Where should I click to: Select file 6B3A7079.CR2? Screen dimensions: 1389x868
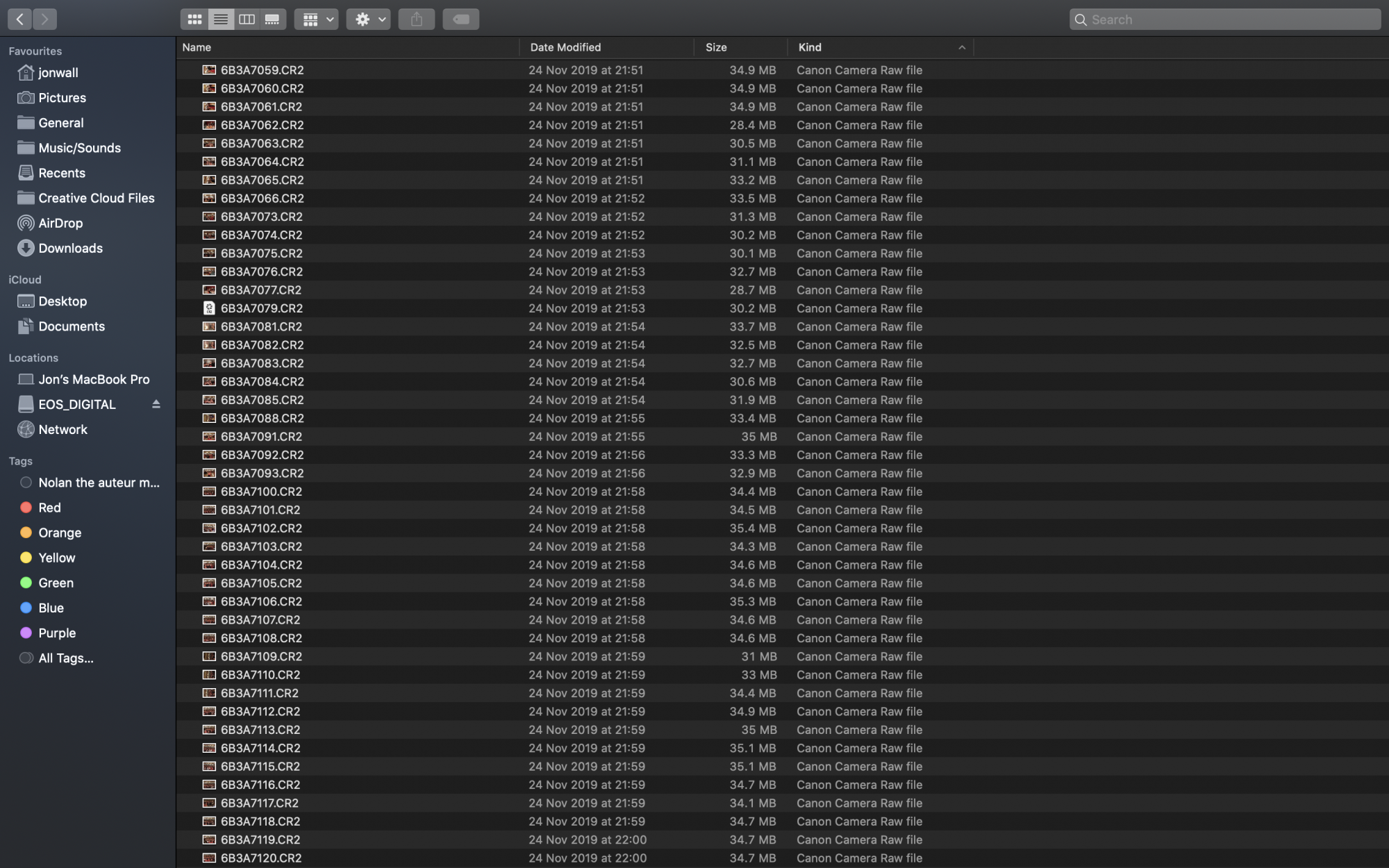click(x=262, y=308)
